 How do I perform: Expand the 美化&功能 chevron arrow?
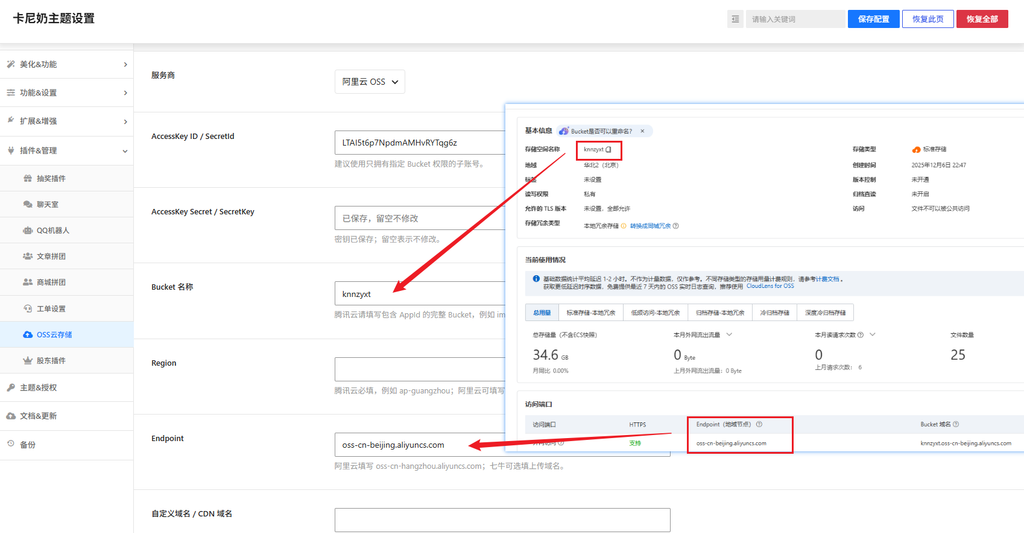125,65
